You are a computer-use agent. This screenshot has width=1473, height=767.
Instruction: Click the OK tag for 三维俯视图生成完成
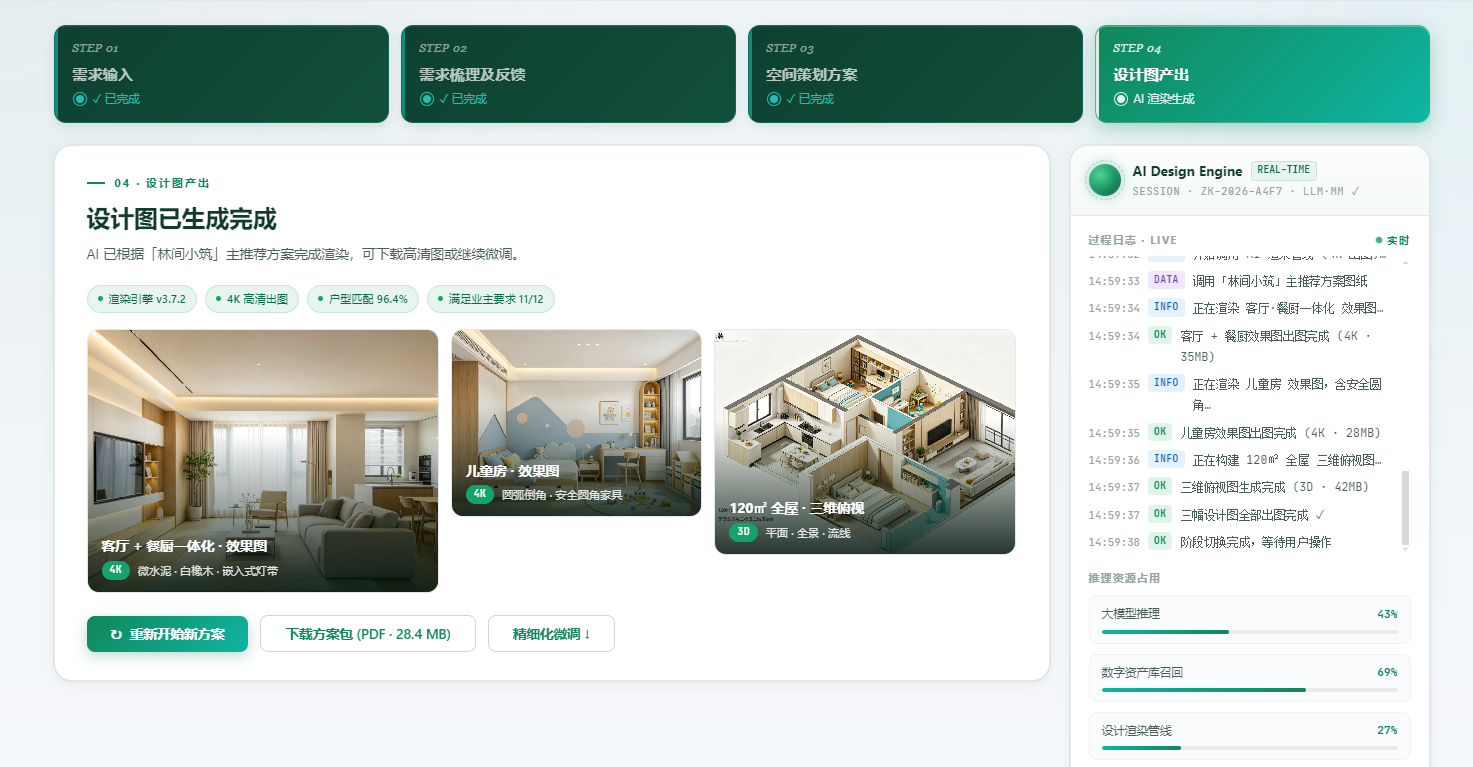[1160, 486]
